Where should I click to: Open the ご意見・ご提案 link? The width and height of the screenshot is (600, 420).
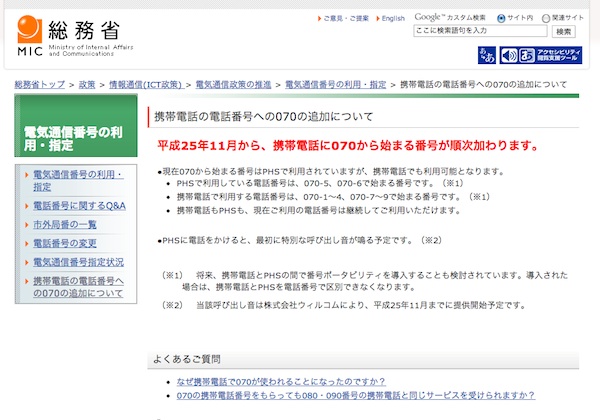point(348,18)
